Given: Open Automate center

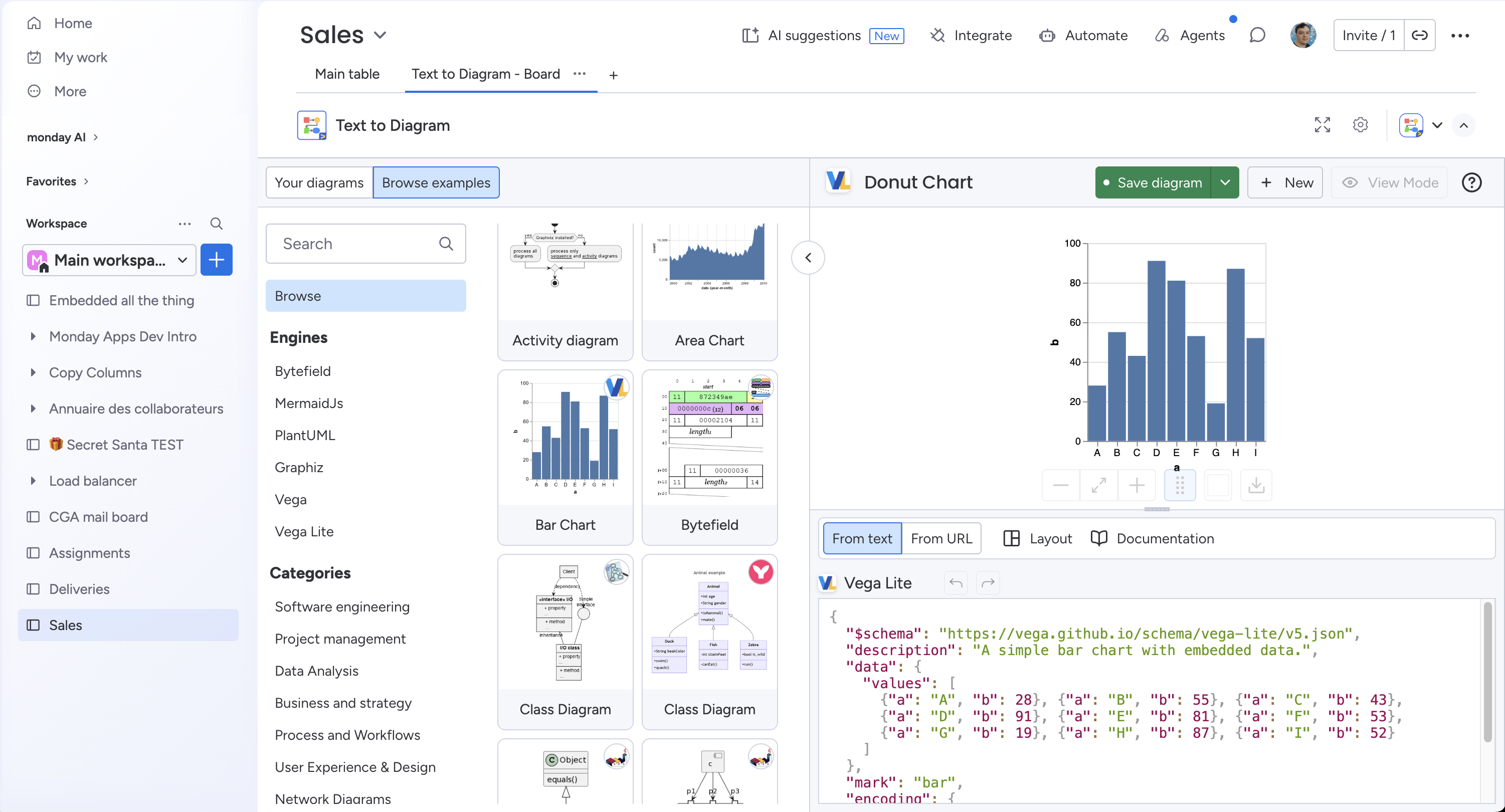Looking at the screenshot, I should (x=1083, y=36).
